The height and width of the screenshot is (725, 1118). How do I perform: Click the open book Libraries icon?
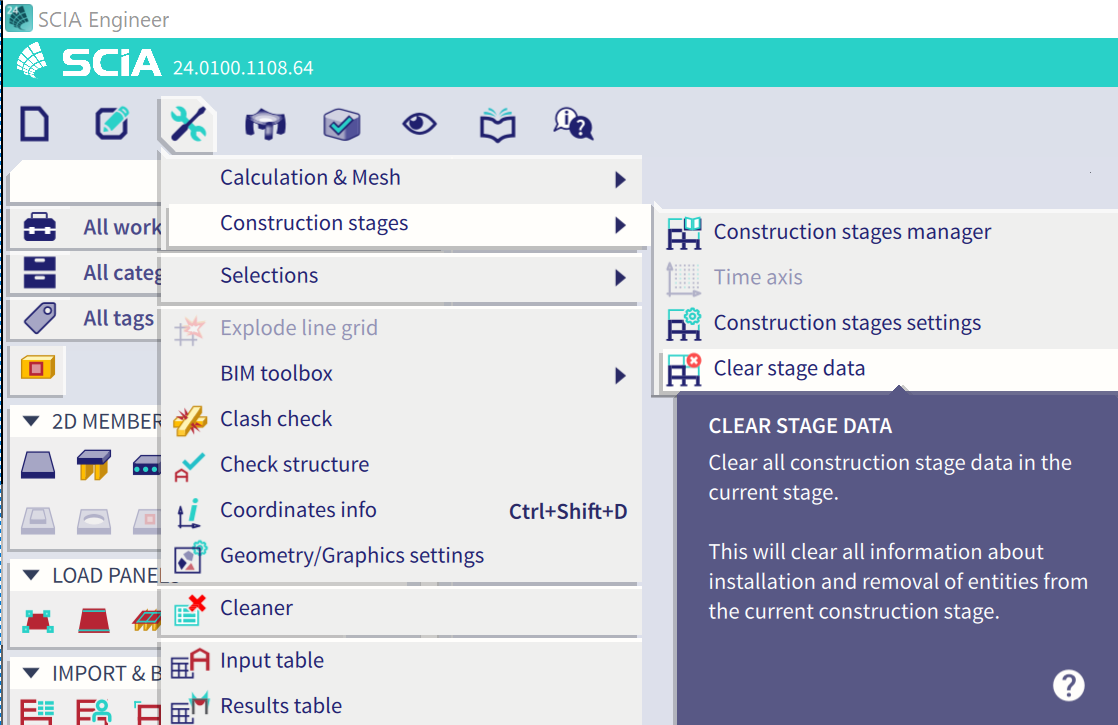[x=497, y=124]
